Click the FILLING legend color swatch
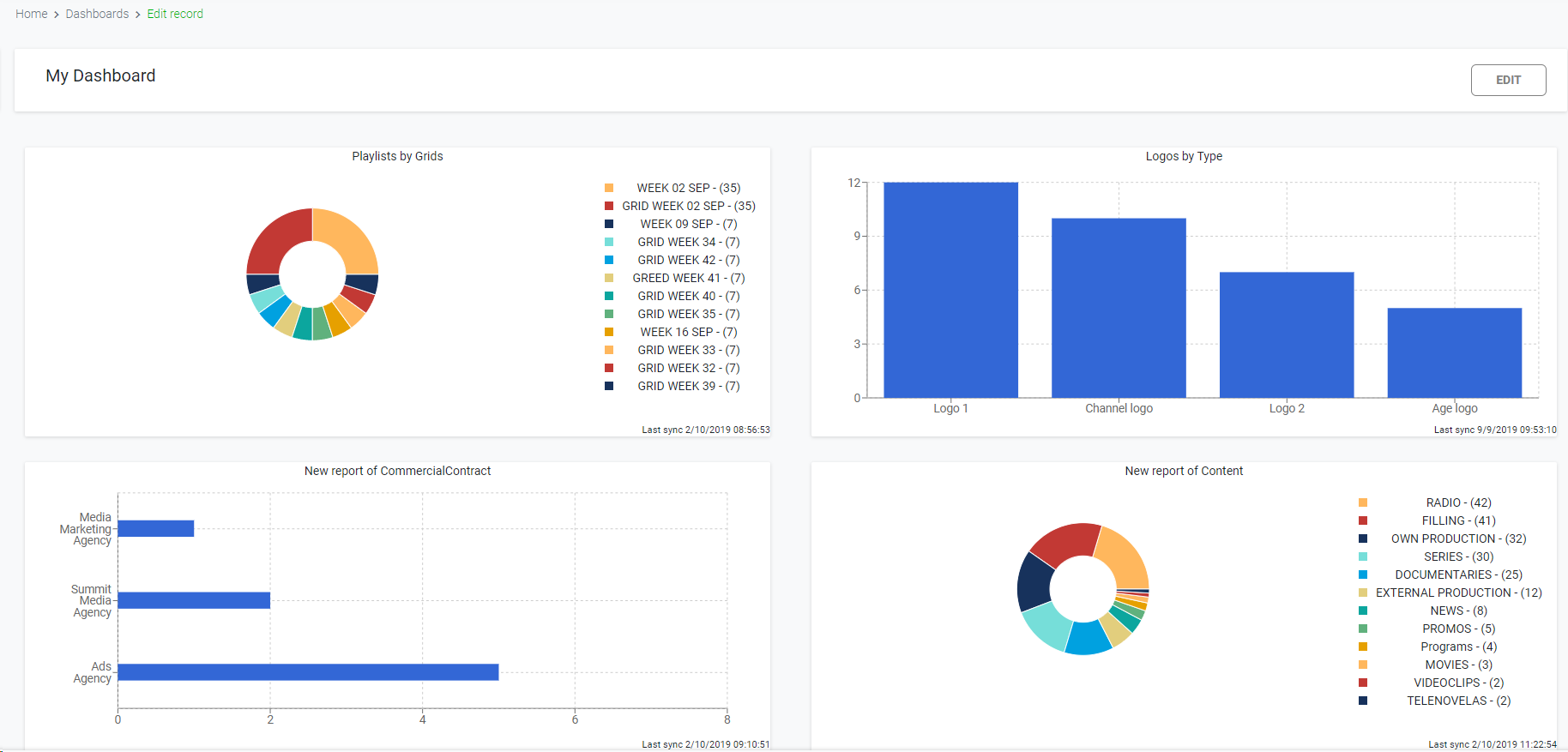Screen dimensions: 1568x752 1363,520
